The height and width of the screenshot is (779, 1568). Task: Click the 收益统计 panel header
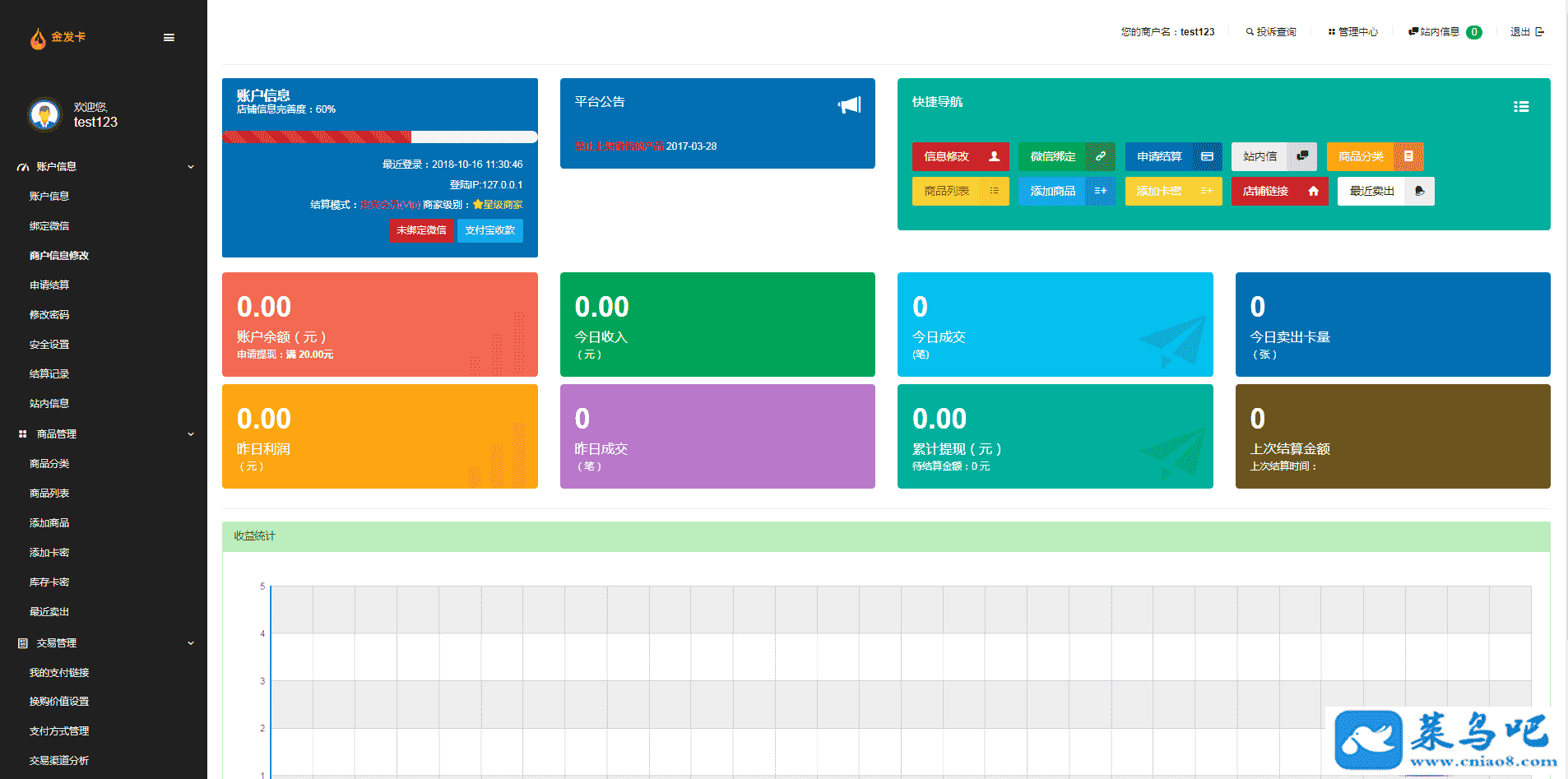point(886,536)
